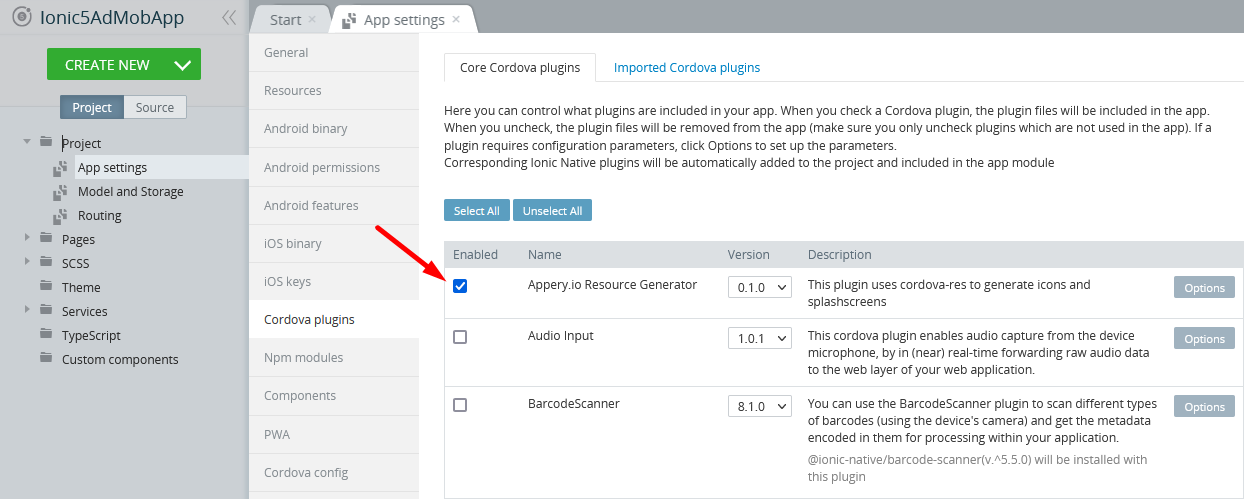Uncheck Appery.io Resource Generator plugin
Image resolution: width=1244 pixels, height=499 pixels.
(x=460, y=286)
